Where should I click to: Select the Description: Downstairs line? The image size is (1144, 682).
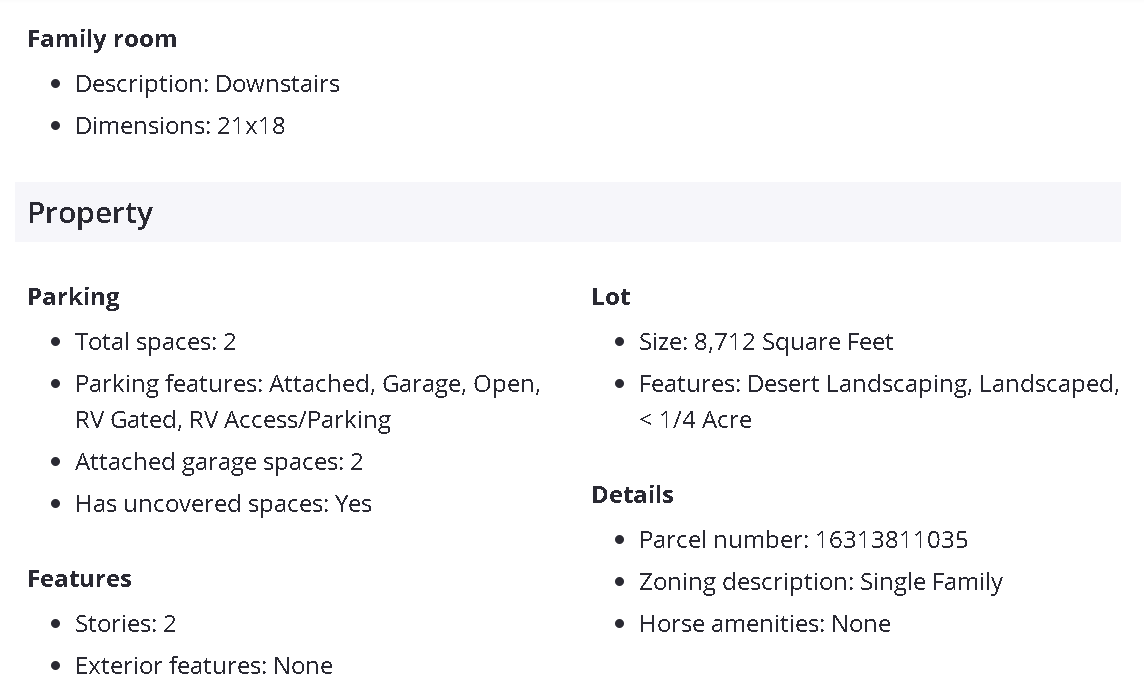pos(207,84)
